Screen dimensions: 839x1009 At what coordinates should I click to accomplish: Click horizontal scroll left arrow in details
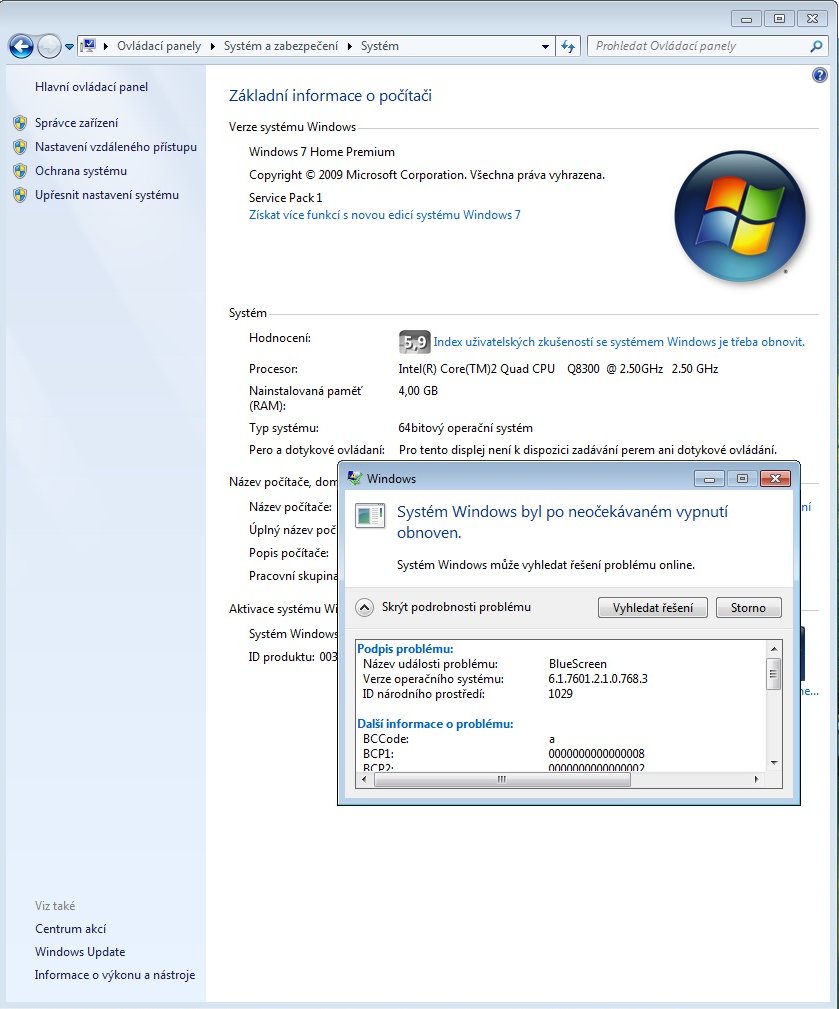click(364, 779)
